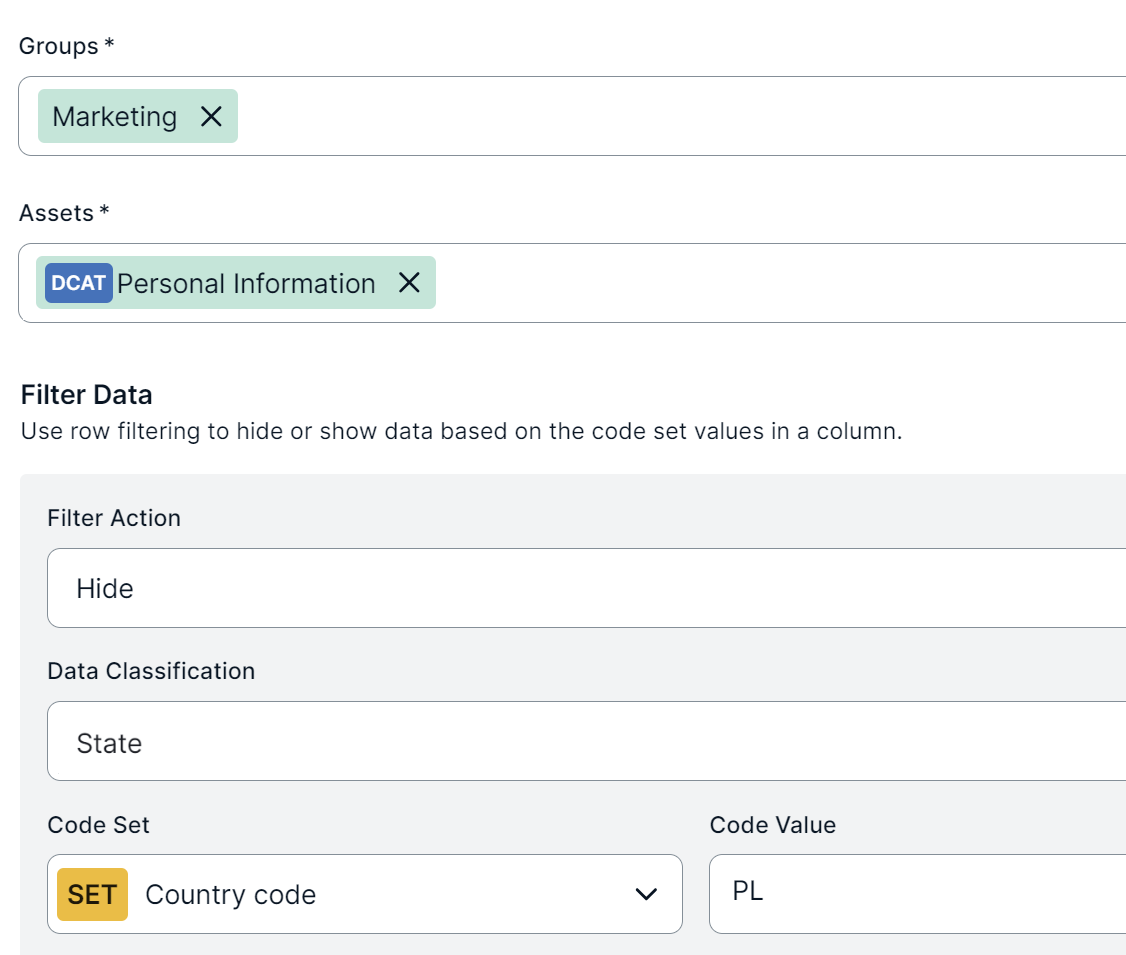Select the Personal Information chip text
The image size is (1126, 955).
point(246,283)
